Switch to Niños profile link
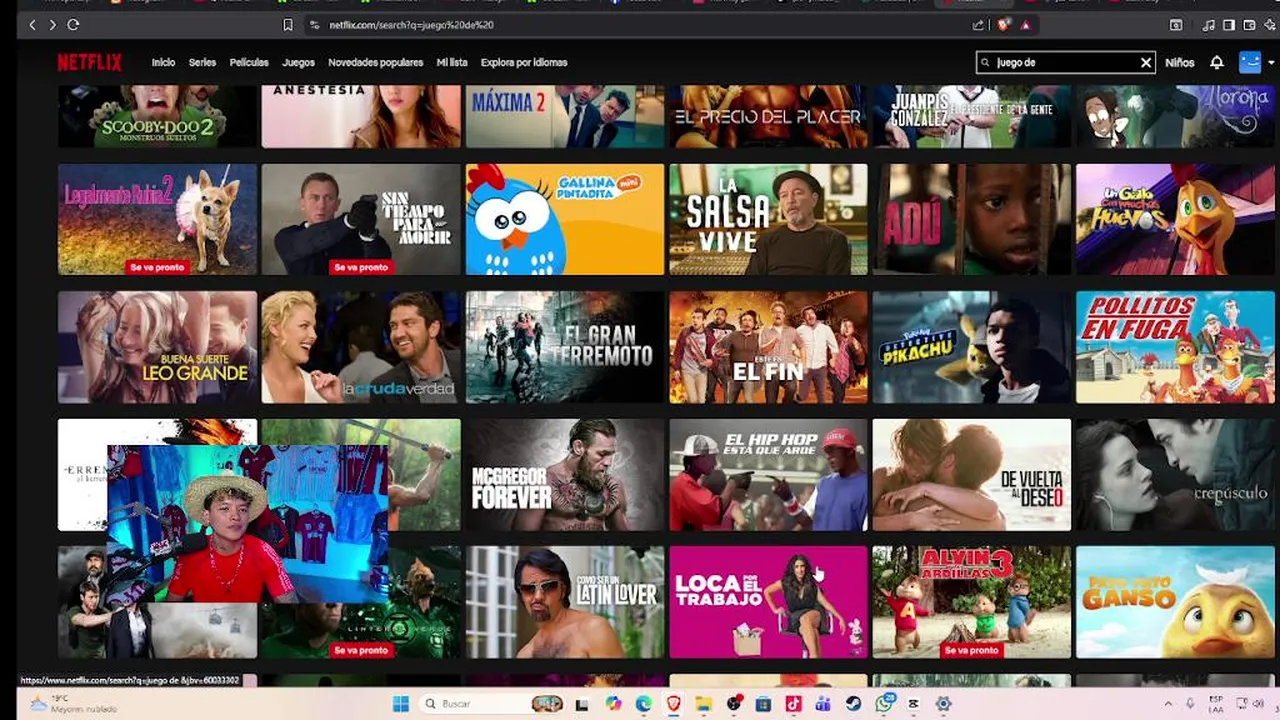The height and width of the screenshot is (720, 1280). [x=1180, y=62]
